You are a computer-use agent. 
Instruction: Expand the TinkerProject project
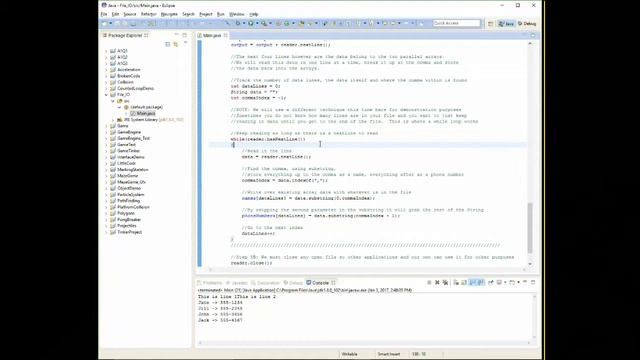107,232
